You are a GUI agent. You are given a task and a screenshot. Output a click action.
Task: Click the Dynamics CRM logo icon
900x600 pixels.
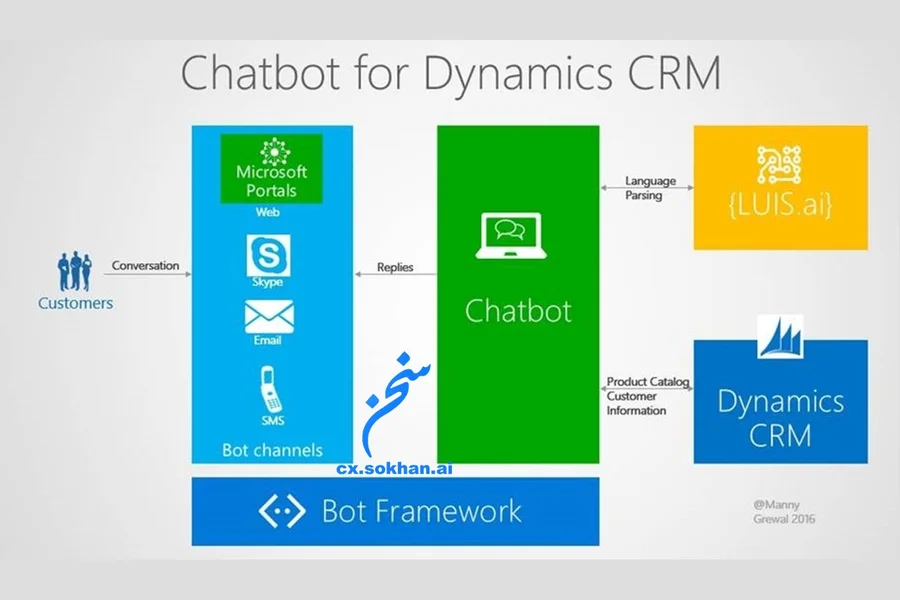point(779,336)
